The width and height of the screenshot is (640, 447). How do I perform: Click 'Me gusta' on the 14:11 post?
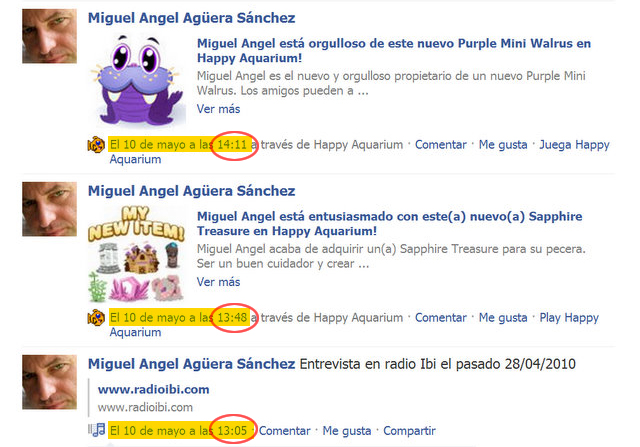[x=503, y=145]
